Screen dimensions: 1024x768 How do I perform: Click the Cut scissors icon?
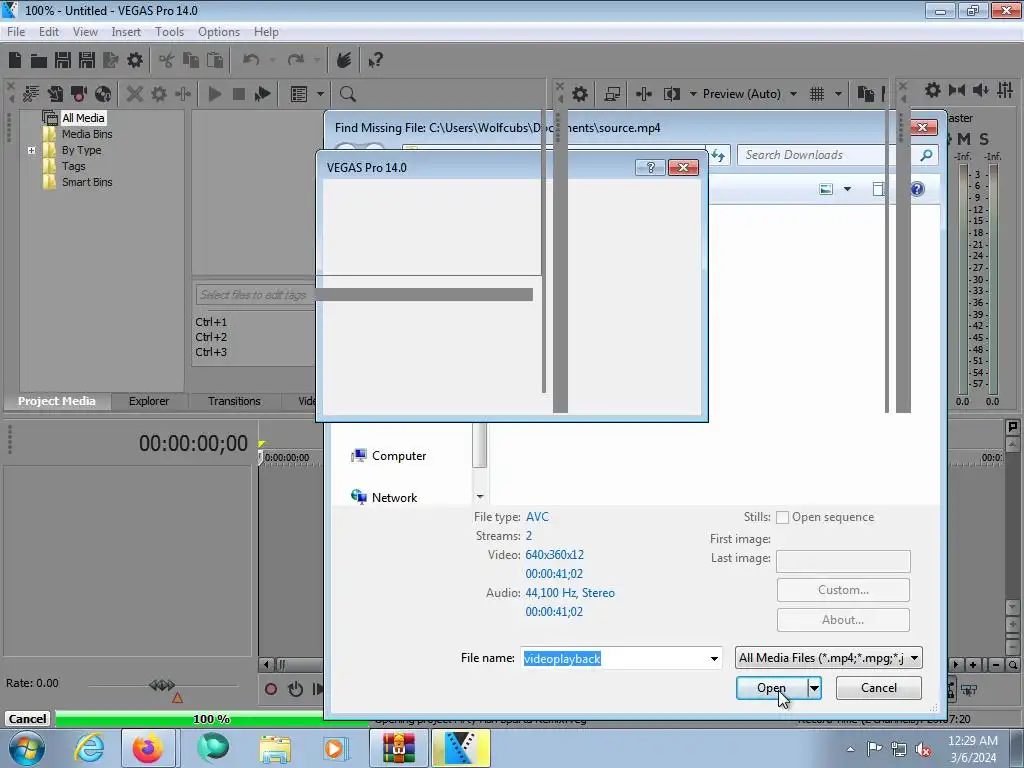click(x=167, y=60)
